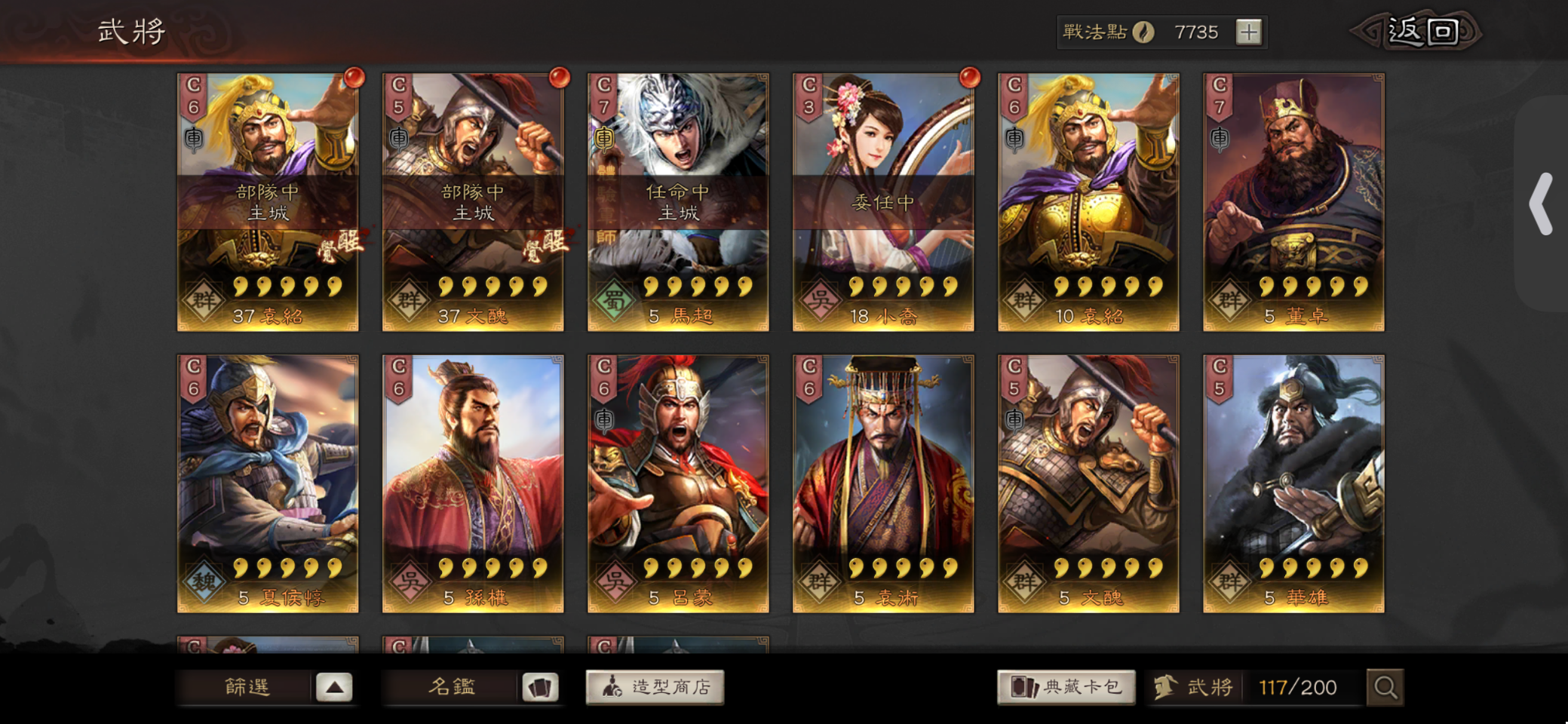
Task: Open the 篩選 filter up-arrow dropdown
Action: coord(334,687)
